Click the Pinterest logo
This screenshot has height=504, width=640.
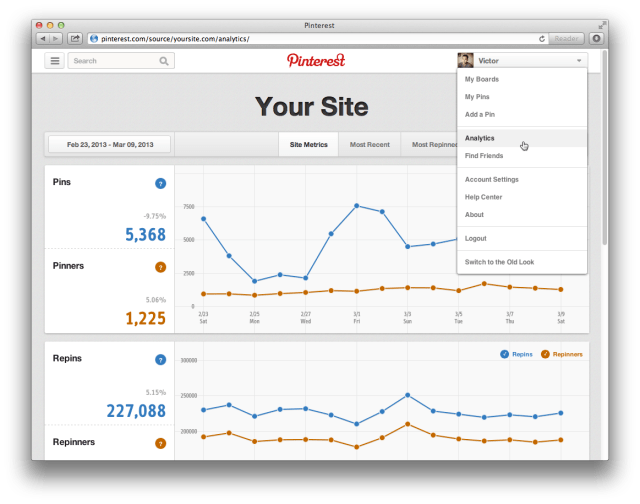coord(316,60)
